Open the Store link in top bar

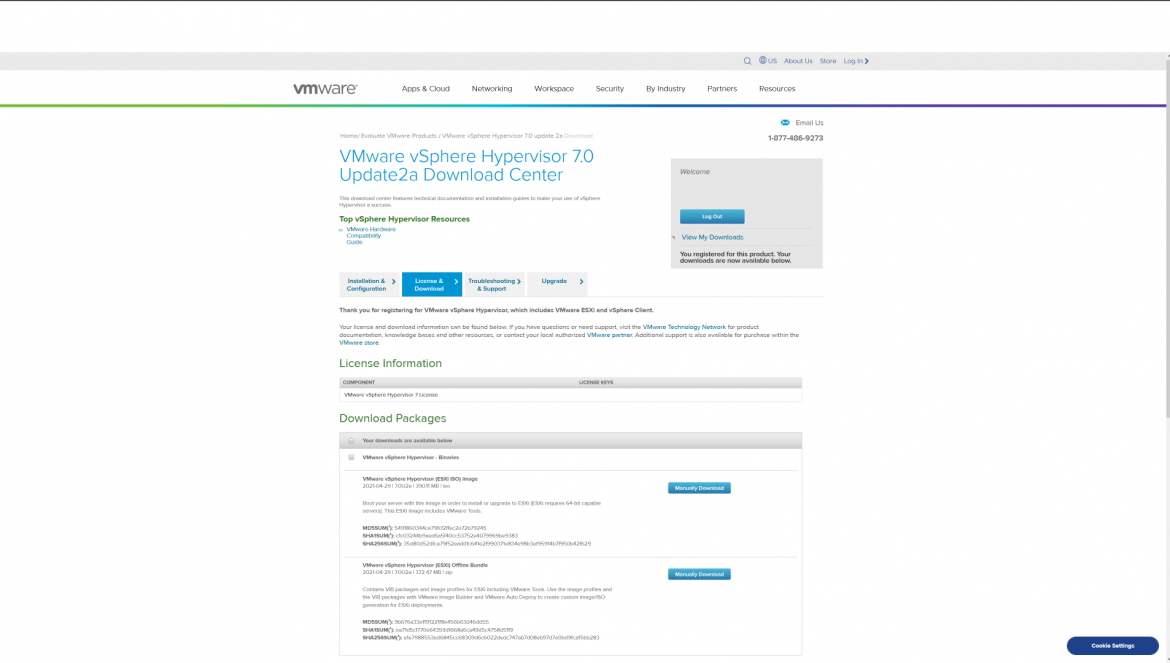pyautogui.click(x=828, y=61)
